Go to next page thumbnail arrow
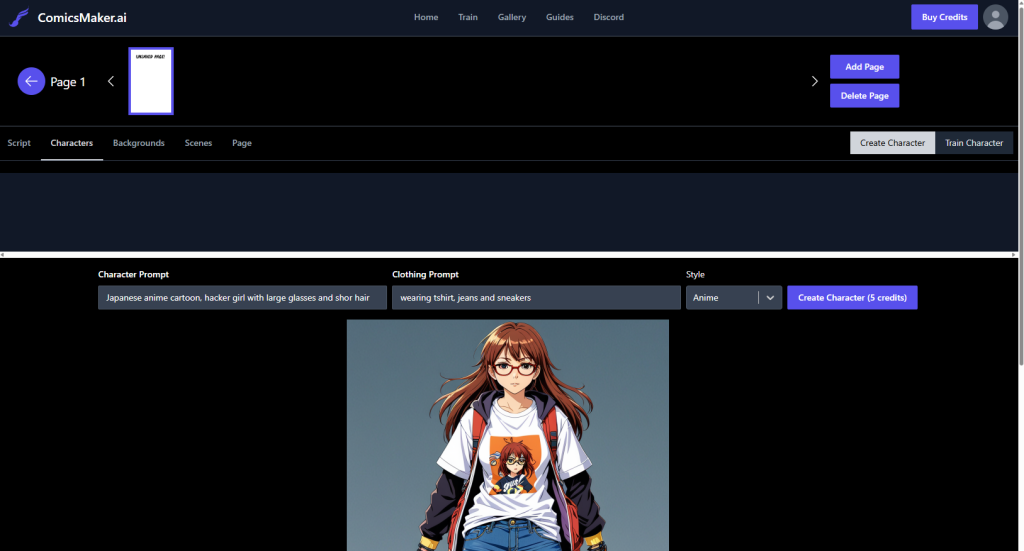Screen dimensions: 1024x551 click(814, 82)
